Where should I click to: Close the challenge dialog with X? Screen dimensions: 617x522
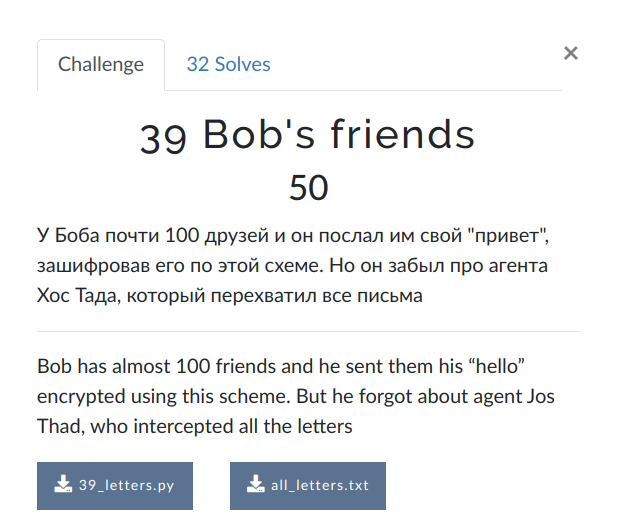[x=571, y=53]
